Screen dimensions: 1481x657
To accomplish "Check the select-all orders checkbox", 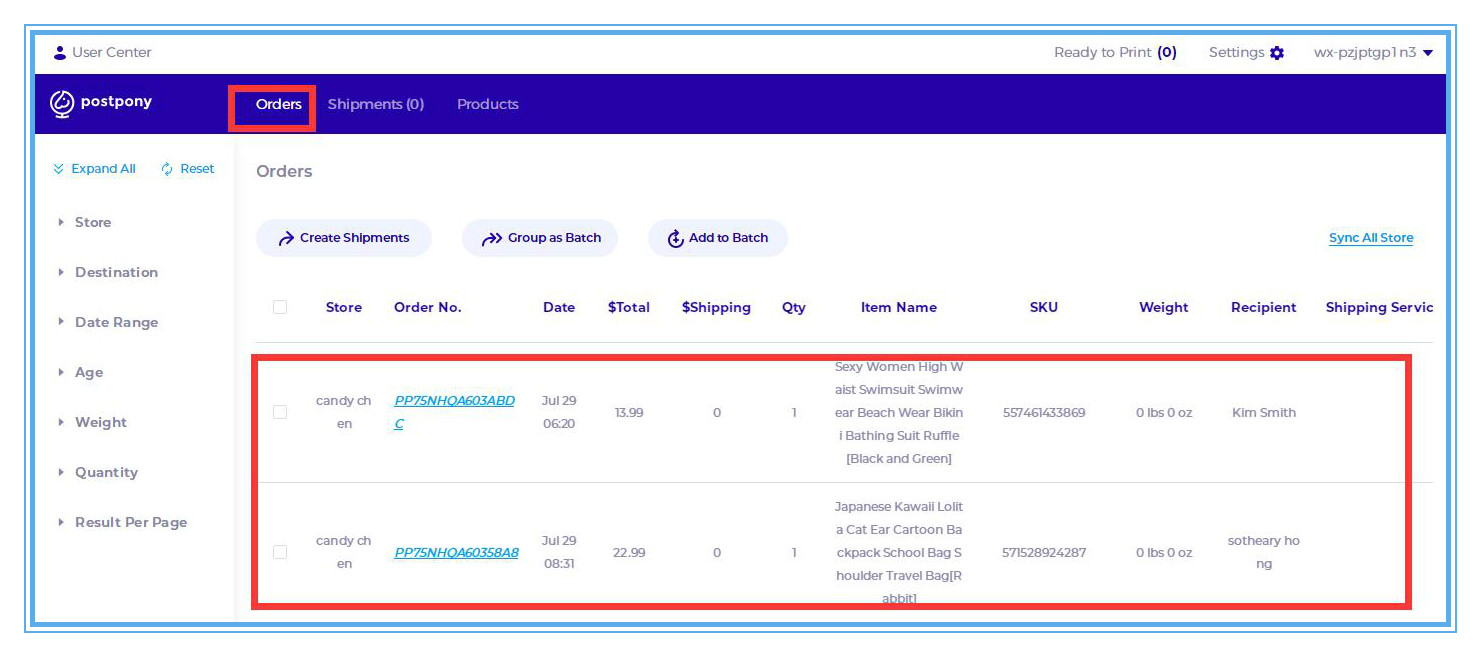I will click(280, 307).
